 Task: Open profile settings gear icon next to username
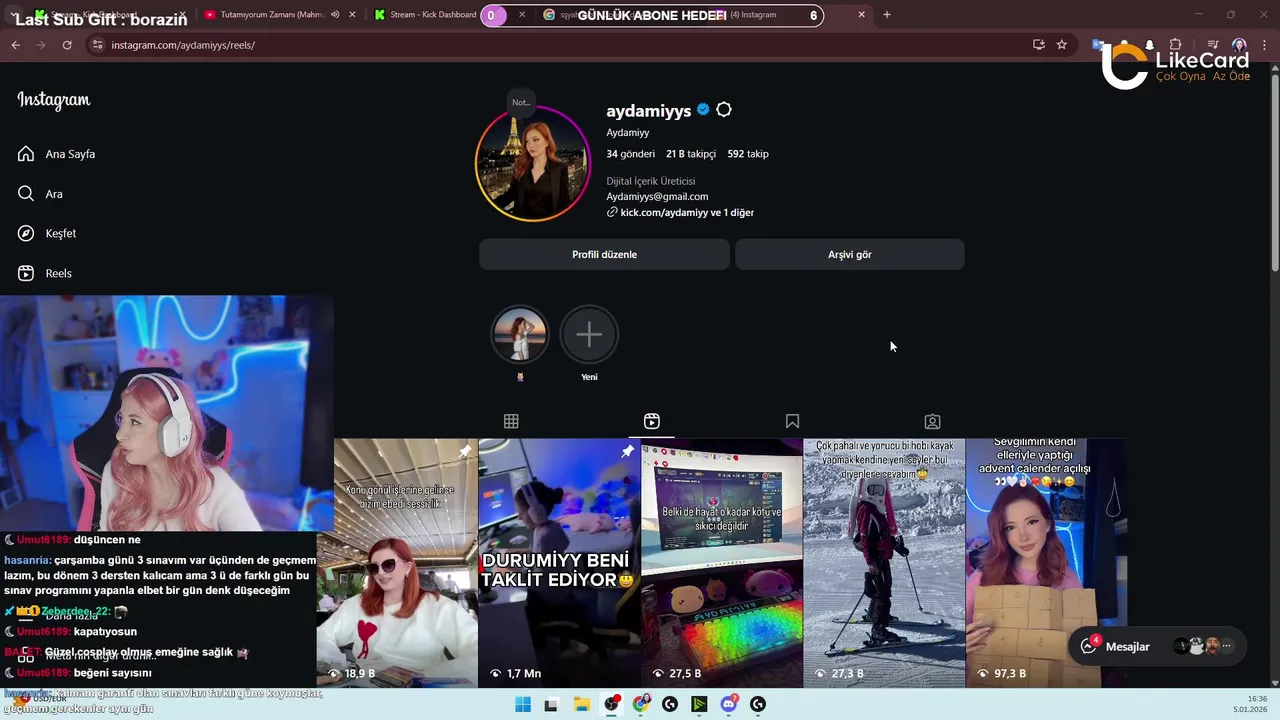724,110
